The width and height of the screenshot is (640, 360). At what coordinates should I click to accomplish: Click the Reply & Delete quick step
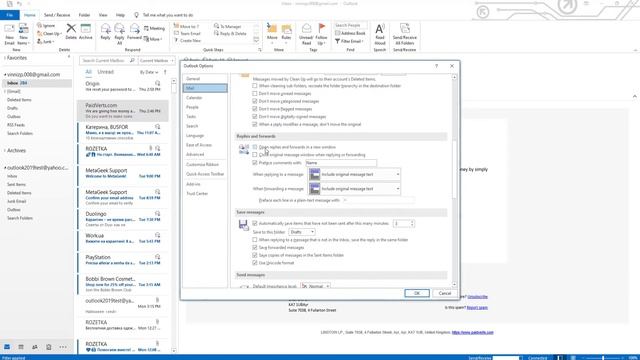230,33
